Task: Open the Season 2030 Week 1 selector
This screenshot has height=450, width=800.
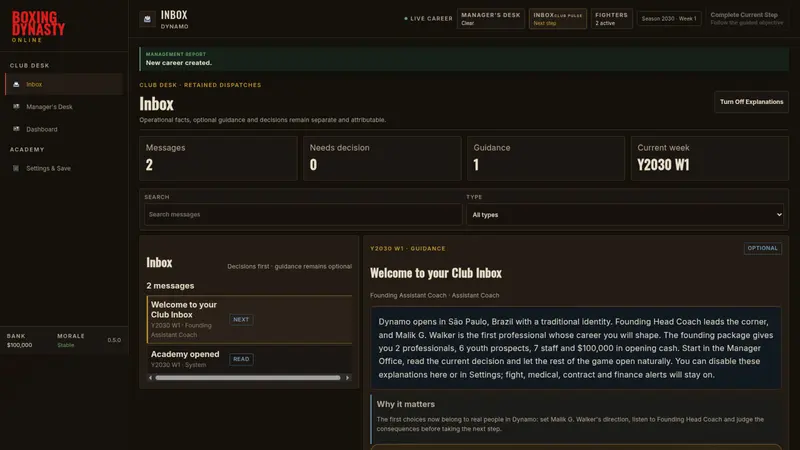Action: pyautogui.click(x=668, y=19)
